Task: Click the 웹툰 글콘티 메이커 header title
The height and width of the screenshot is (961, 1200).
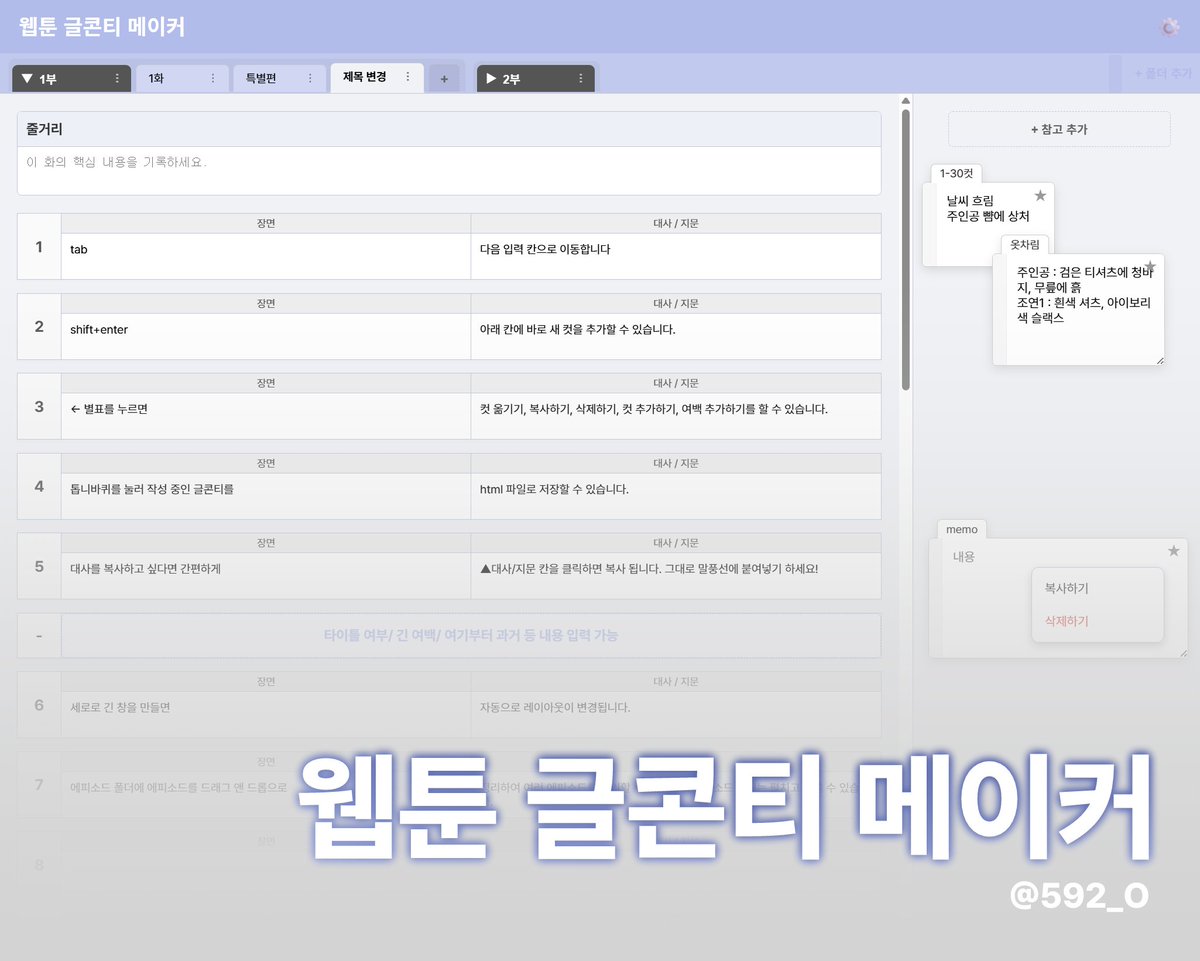Action: (102, 27)
